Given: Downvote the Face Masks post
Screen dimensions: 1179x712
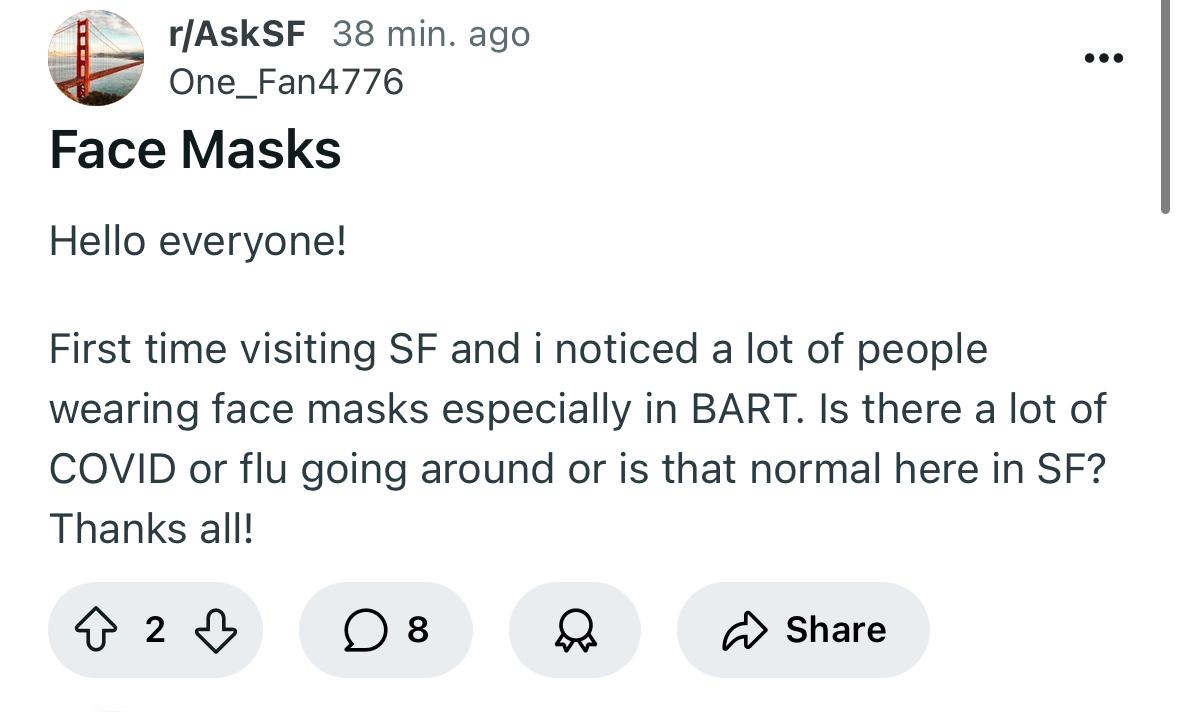Looking at the screenshot, I should pos(216,629).
